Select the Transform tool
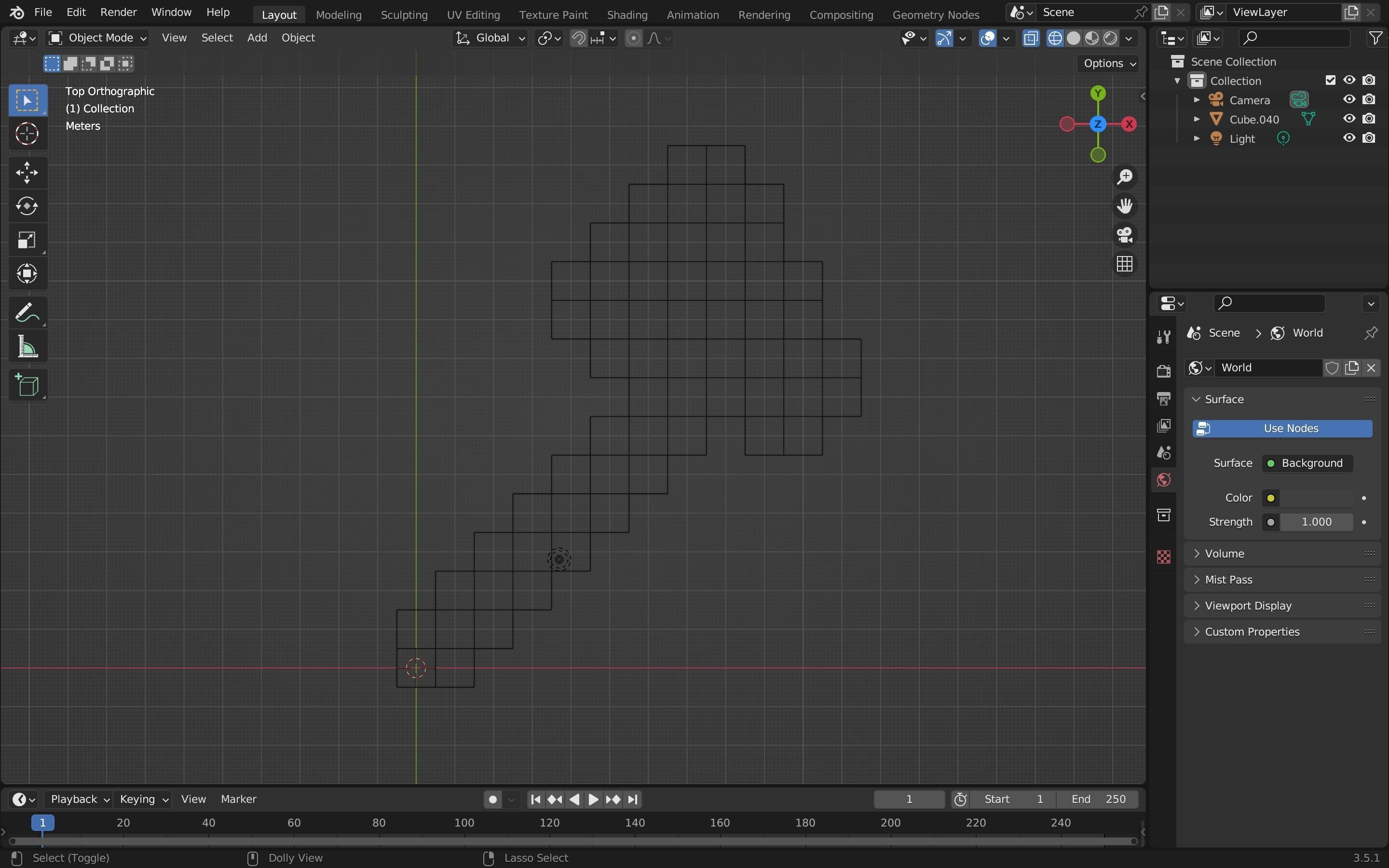Viewport: 1389px width, 868px height. point(27,273)
